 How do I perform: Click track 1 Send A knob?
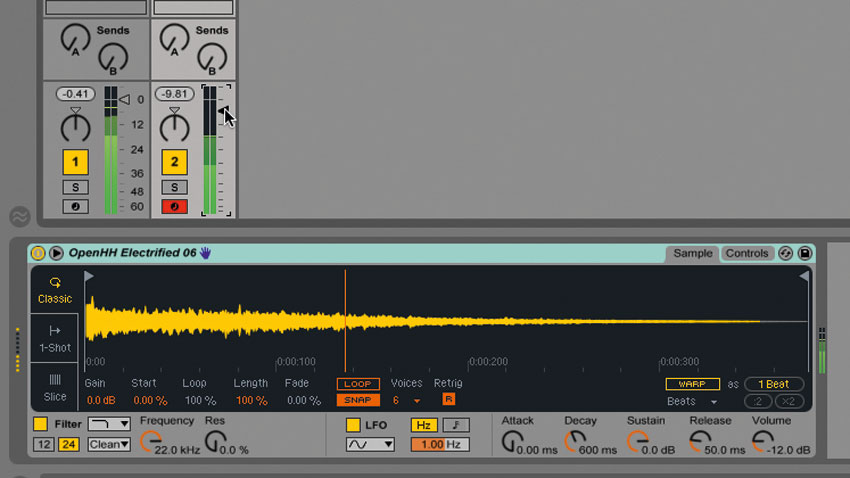click(75, 39)
